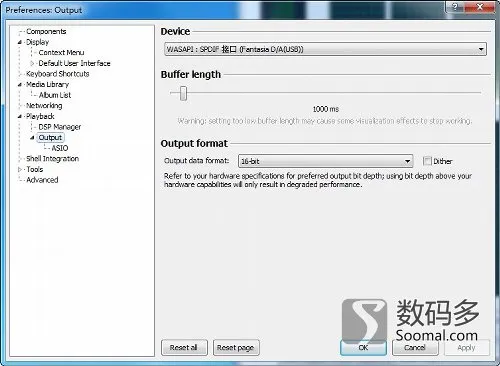Click the Reset page button
Screen dimensions: 500x366
pyautogui.click(x=236, y=348)
